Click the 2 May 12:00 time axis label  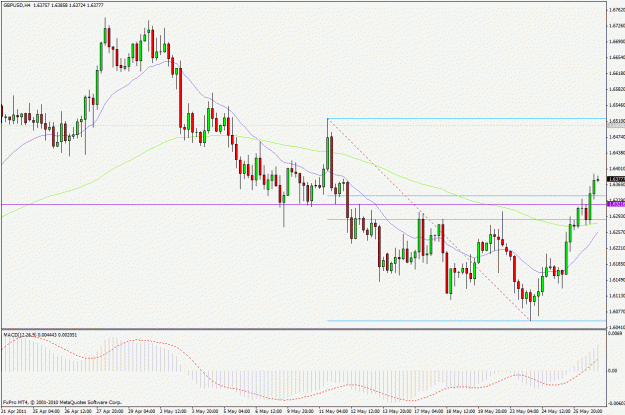(173, 411)
